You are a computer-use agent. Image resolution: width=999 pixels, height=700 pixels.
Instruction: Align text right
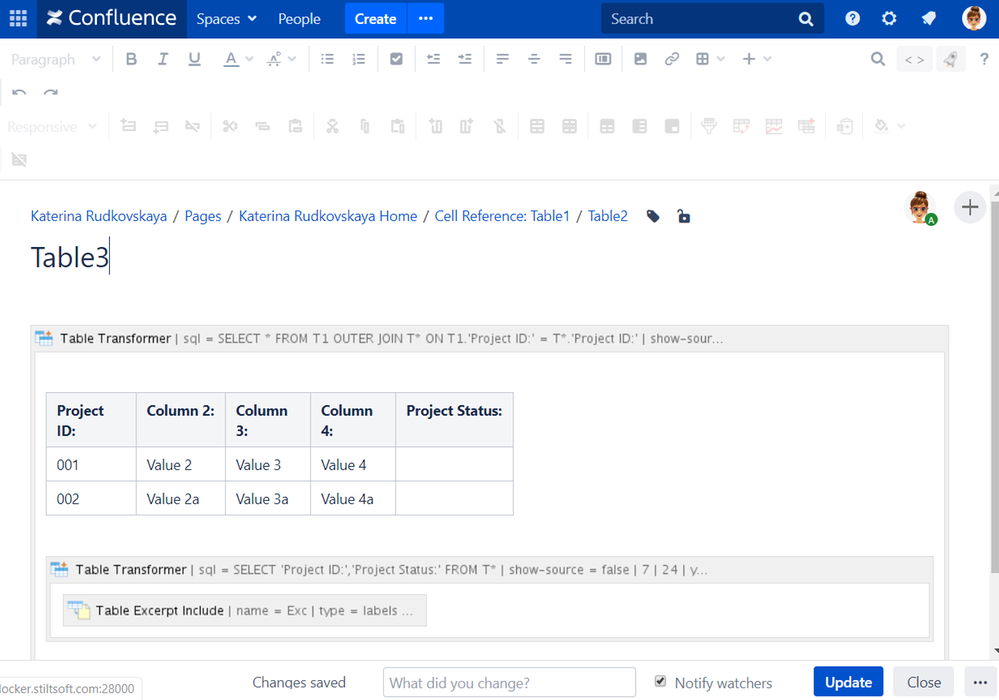tap(565, 59)
